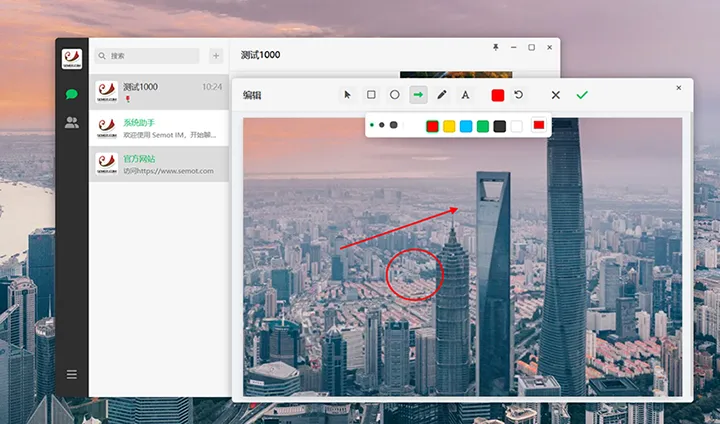Screen dimensions: 720x424
Task: Select the pointer cursor tool
Action: point(348,95)
